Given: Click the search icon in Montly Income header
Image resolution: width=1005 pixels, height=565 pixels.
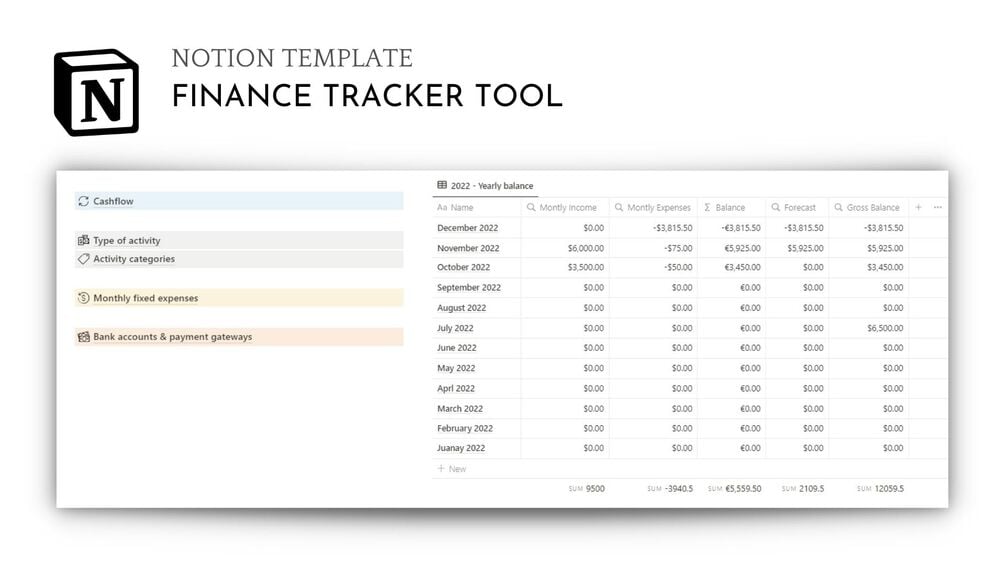Looking at the screenshot, I should point(531,208).
